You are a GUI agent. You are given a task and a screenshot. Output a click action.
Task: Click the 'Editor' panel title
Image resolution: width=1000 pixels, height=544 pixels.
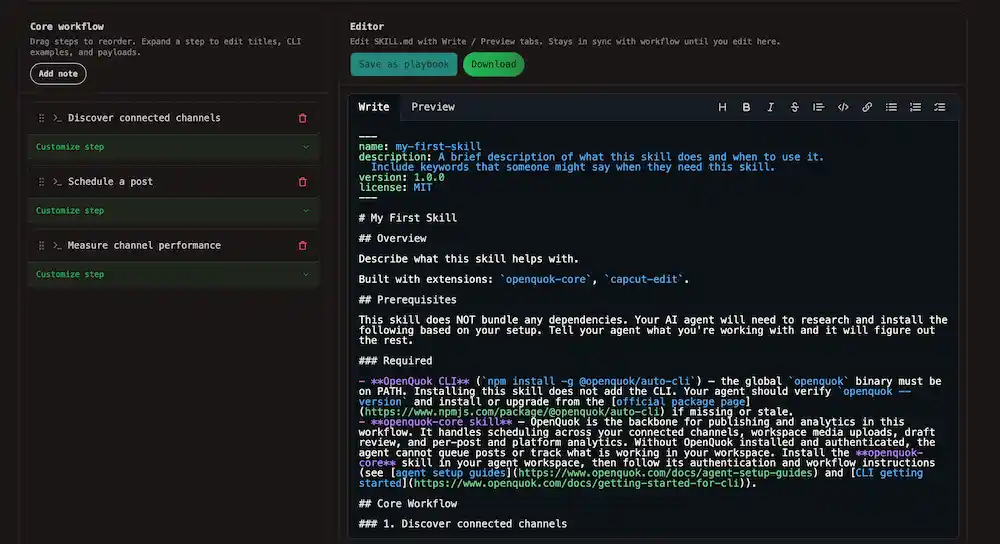(x=367, y=27)
